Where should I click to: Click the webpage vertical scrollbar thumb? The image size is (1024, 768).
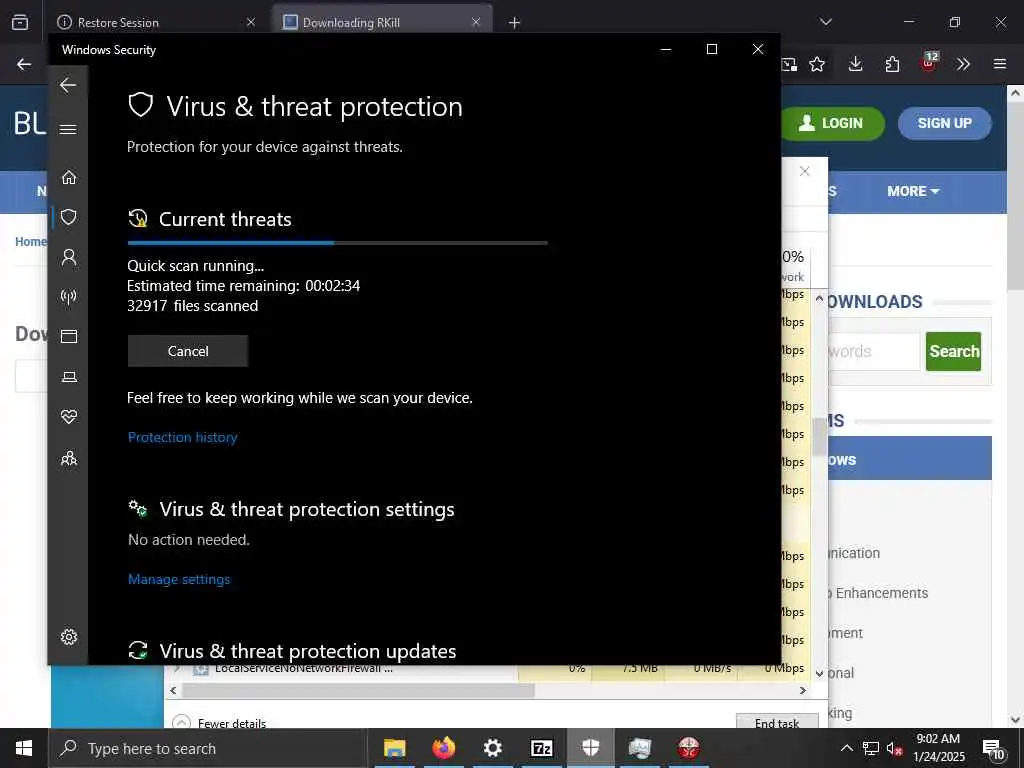pos(1016,196)
